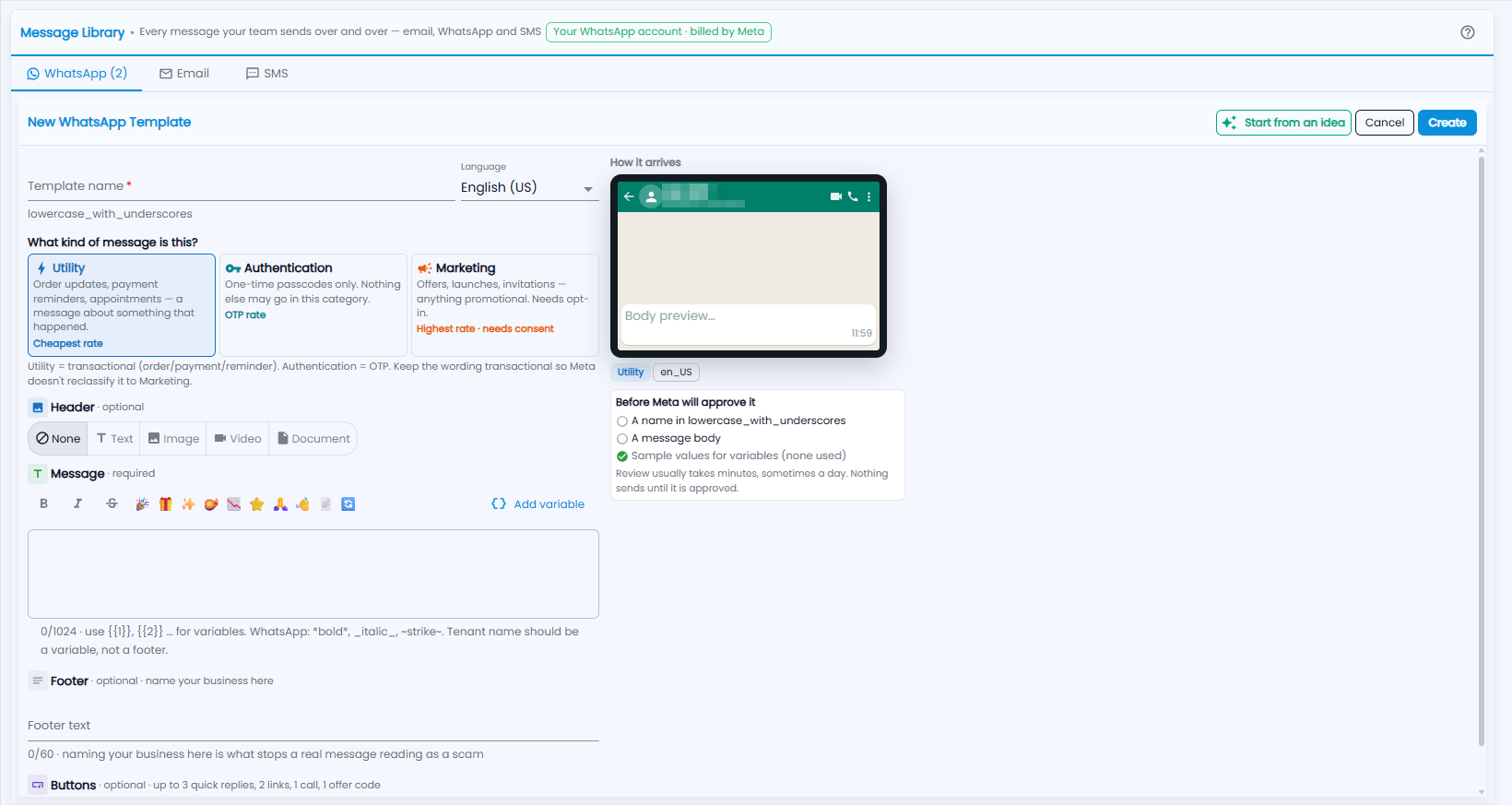Insert comet fireball emoji
1512x805 pixels.
pyautogui.click(x=211, y=504)
